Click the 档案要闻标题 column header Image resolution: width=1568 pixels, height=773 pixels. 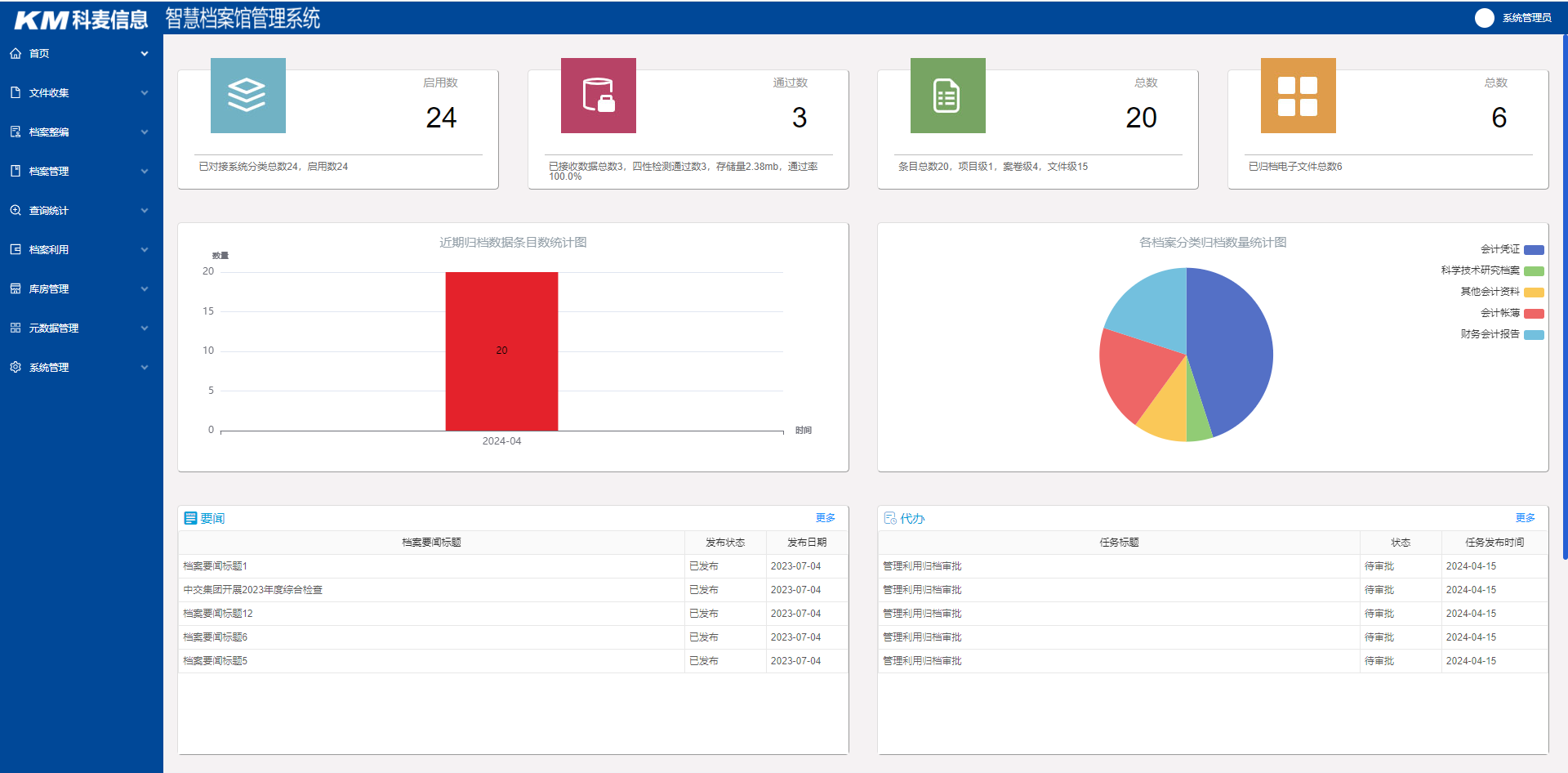pos(431,543)
